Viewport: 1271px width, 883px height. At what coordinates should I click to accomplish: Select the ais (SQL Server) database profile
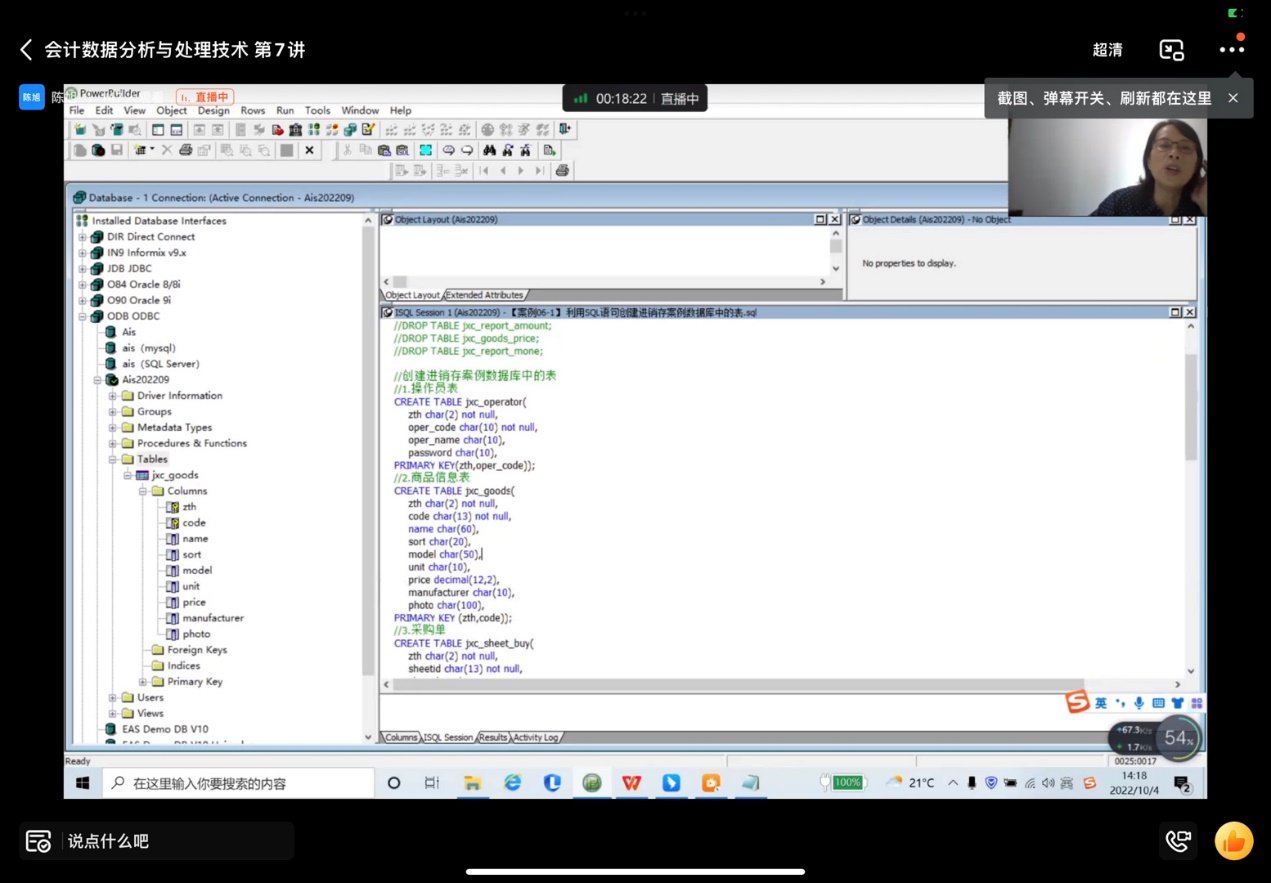(160, 364)
